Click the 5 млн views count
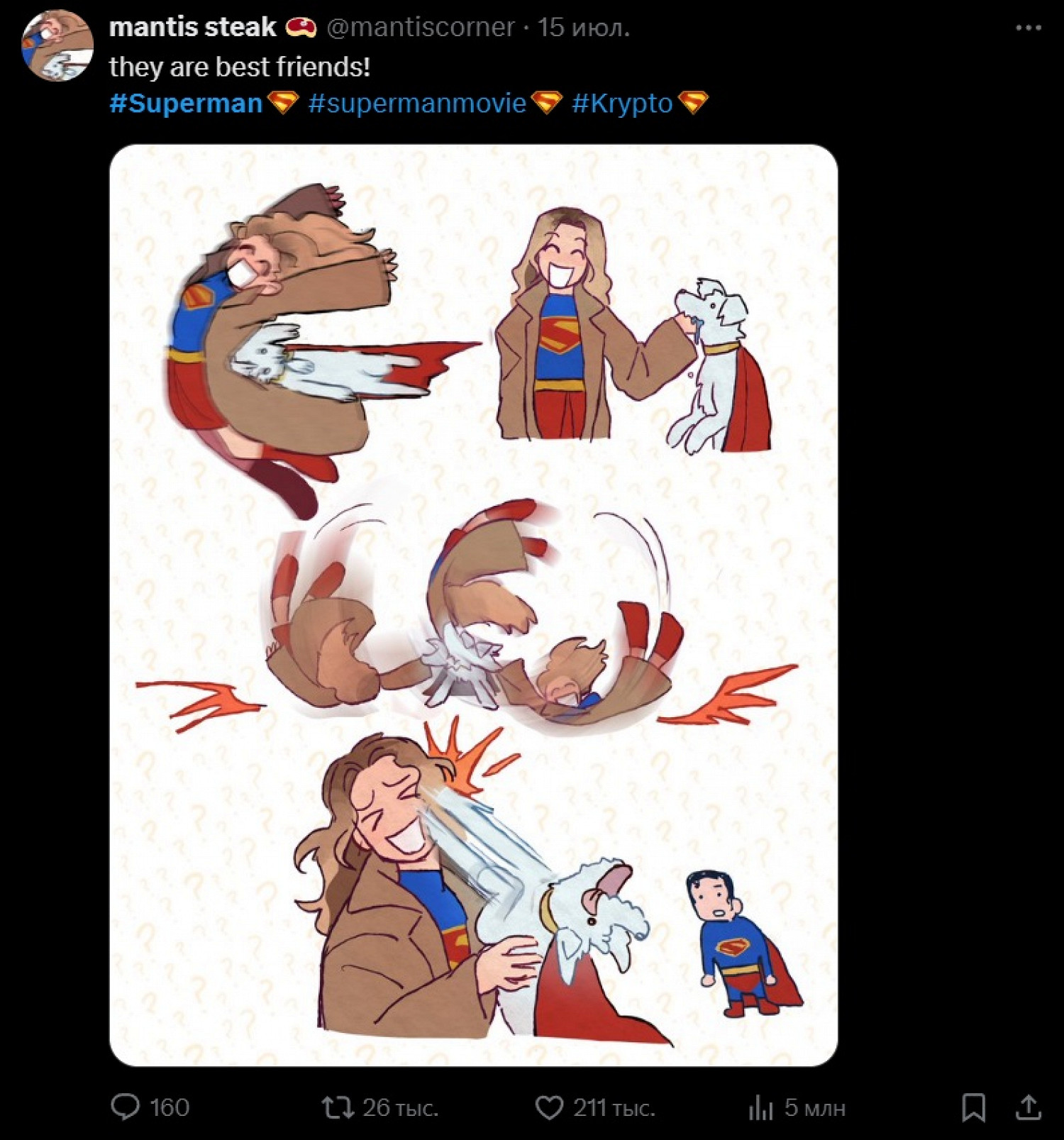 [815, 1107]
